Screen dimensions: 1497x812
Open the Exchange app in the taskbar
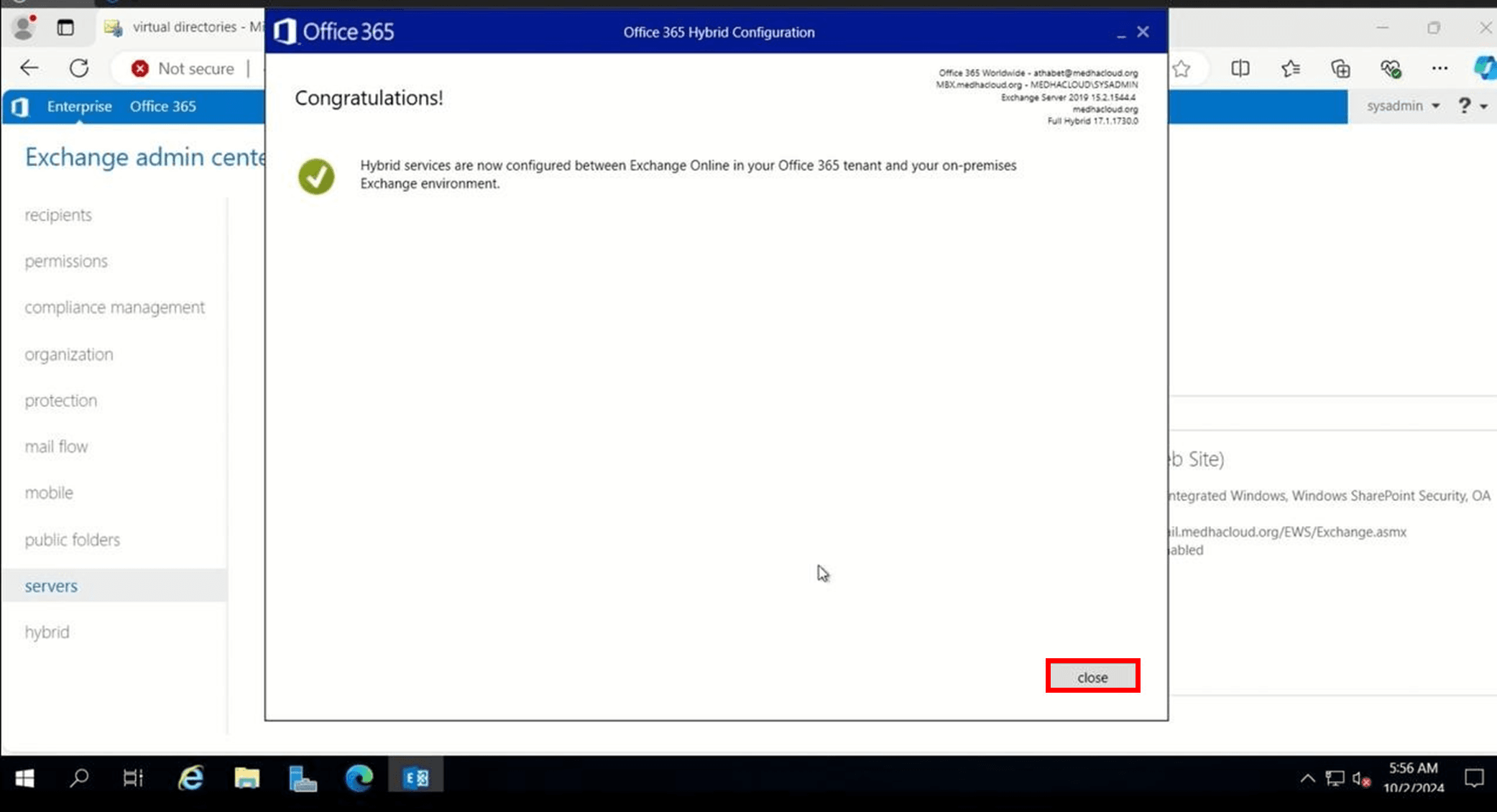tap(416, 778)
